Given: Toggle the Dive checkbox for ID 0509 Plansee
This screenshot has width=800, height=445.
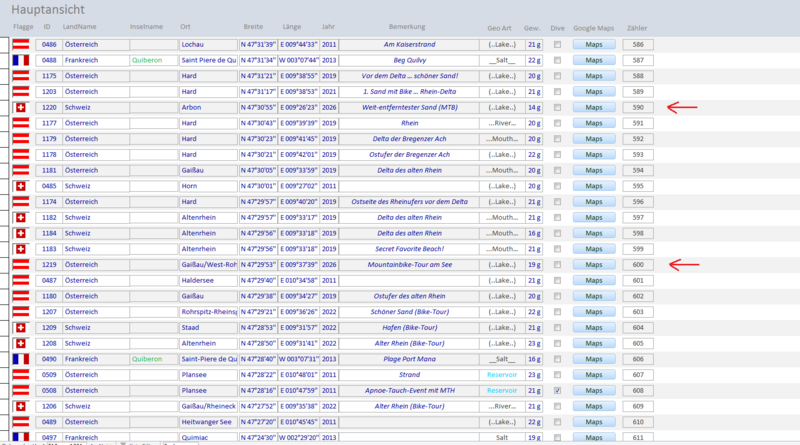Looking at the screenshot, I should coord(558,375).
